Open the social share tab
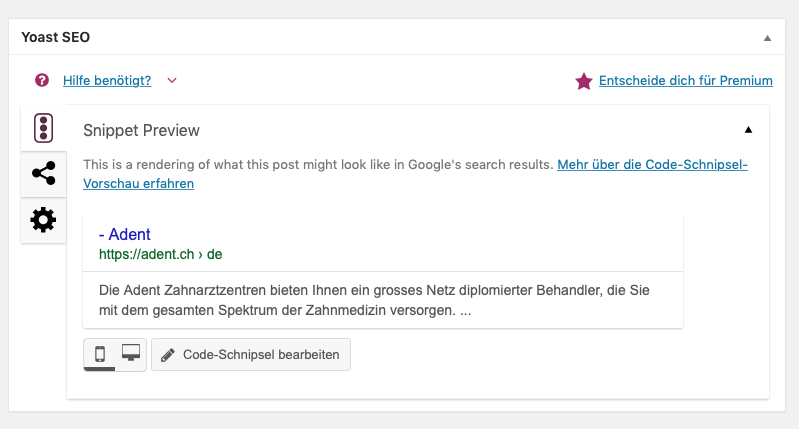This screenshot has height=429, width=799. click(43, 174)
